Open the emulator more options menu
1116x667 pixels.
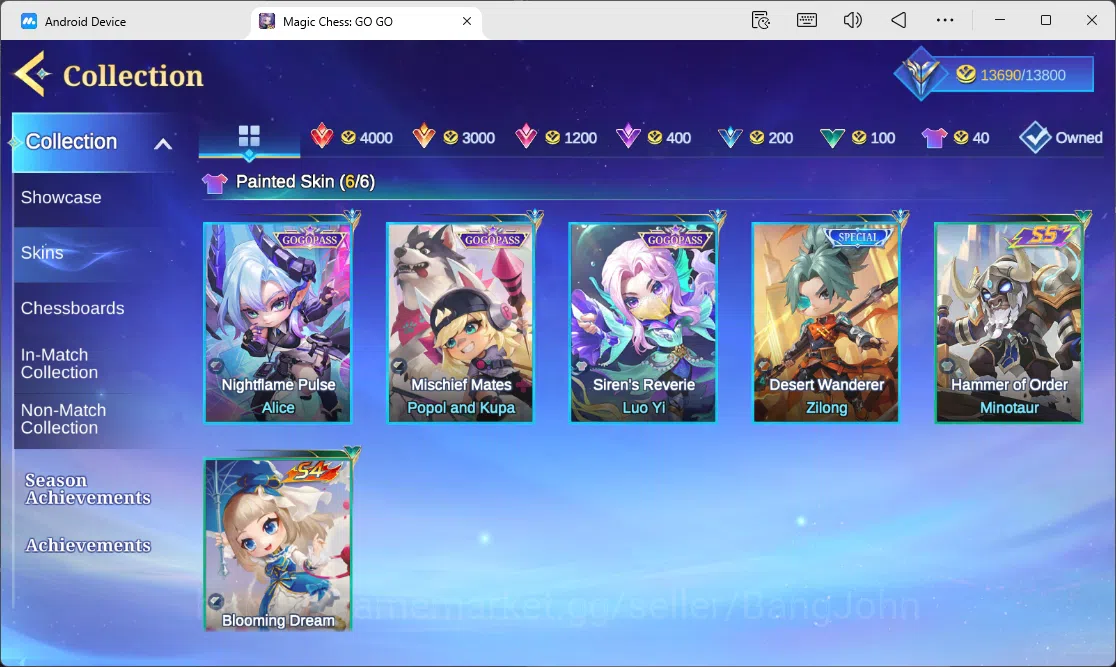[x=944, y=20]
